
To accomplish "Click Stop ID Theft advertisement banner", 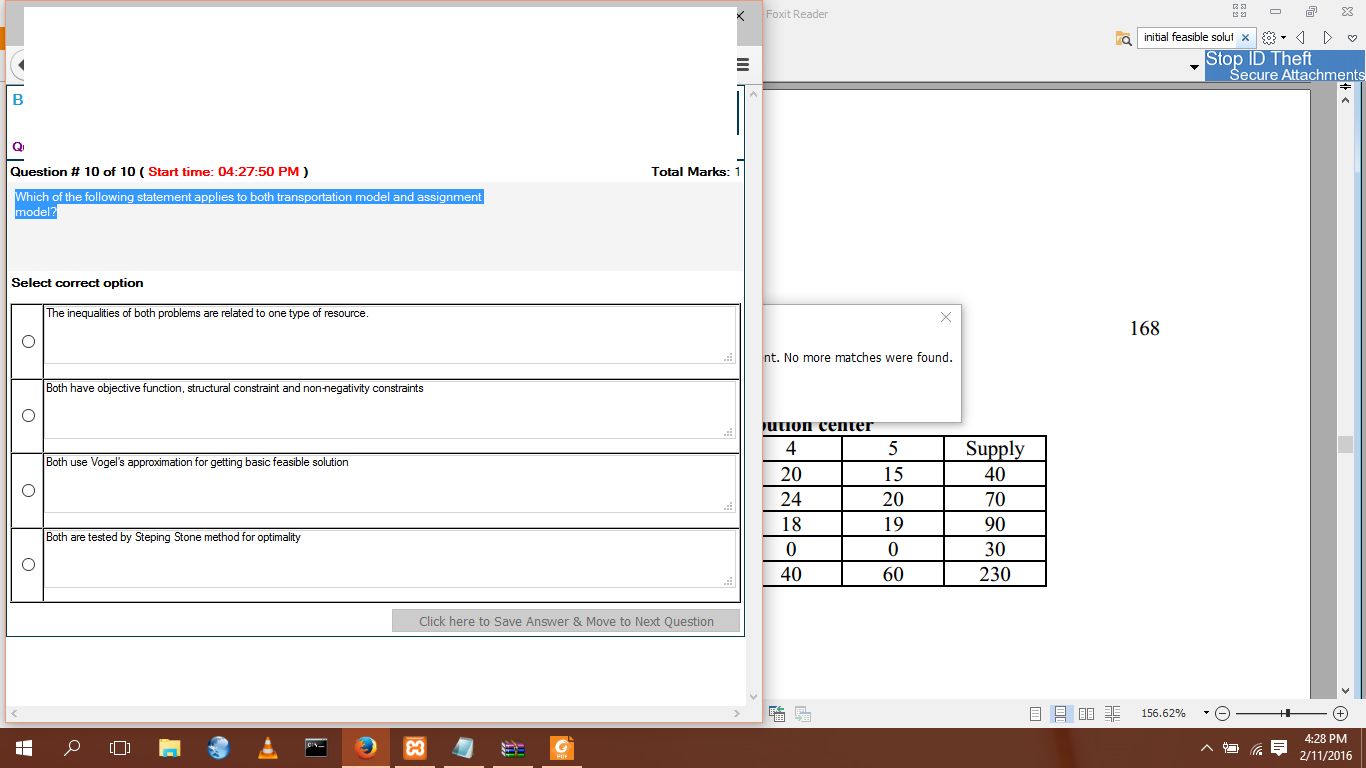I will click(1284, 66).
